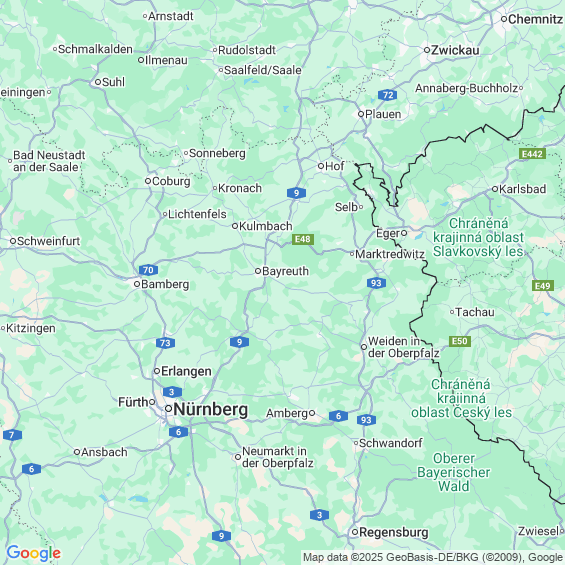
Task: Select the E442 route badge near Karlsbad
Action: (532, 154)
